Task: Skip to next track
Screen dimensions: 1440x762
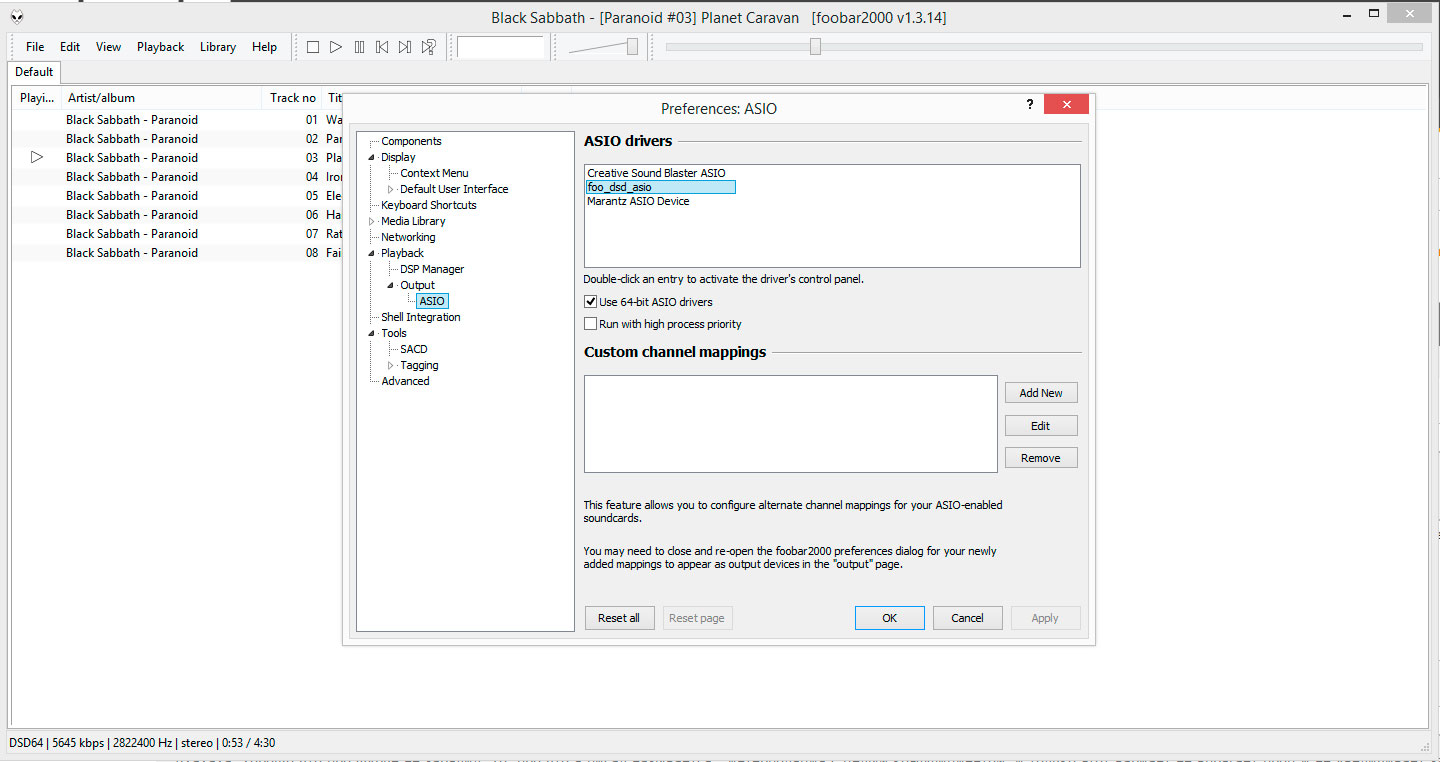Action: (405, 47)
